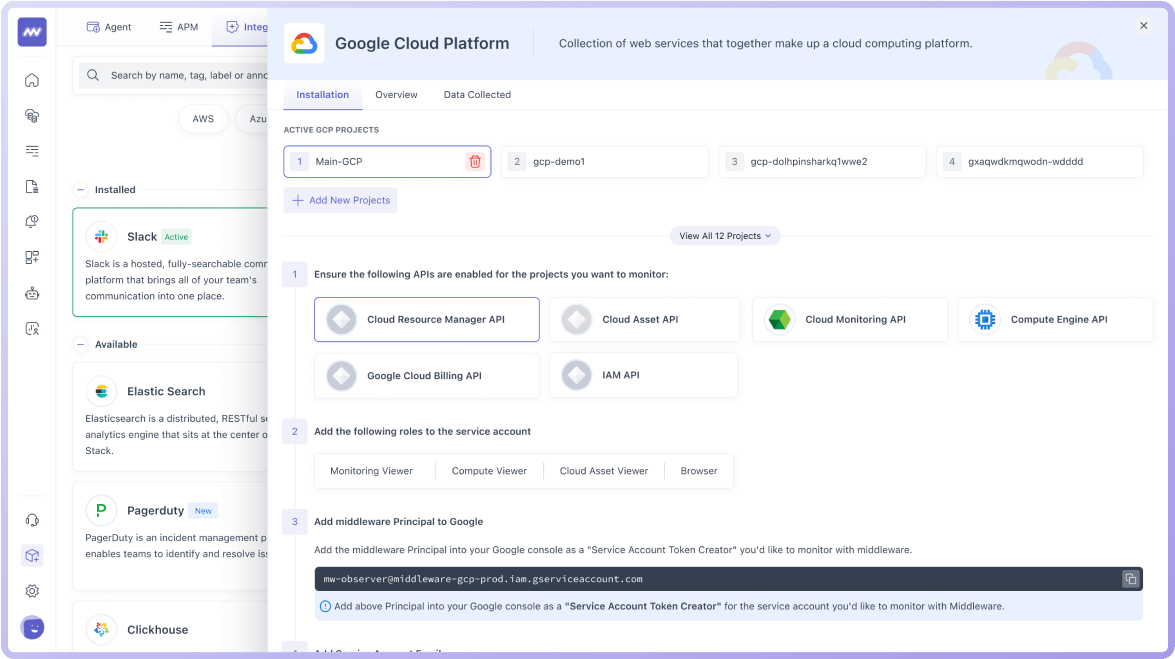Select the Google Cloud Billing API card
This screenshot has width=1175, height=659.
tap(426, 376)
